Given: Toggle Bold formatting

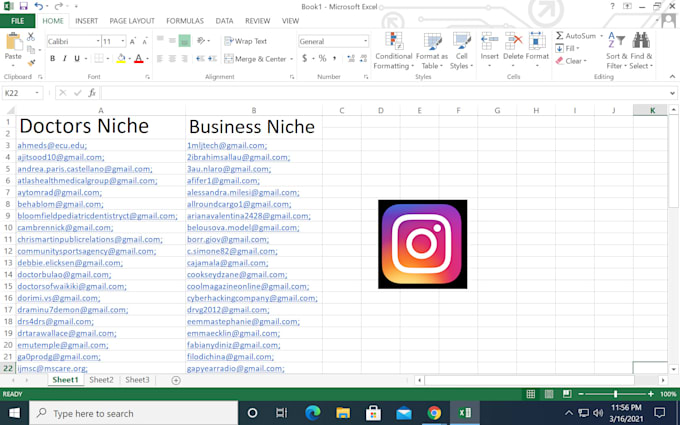Looking at the screenshot, I should [x=52, y=59].
